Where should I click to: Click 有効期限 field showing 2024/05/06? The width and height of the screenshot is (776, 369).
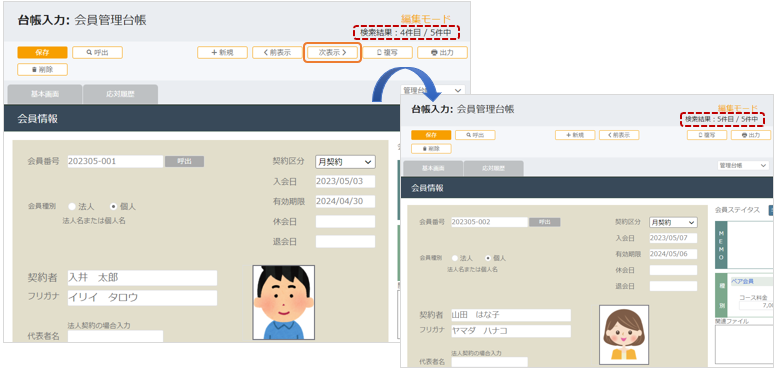coord(673,254)
